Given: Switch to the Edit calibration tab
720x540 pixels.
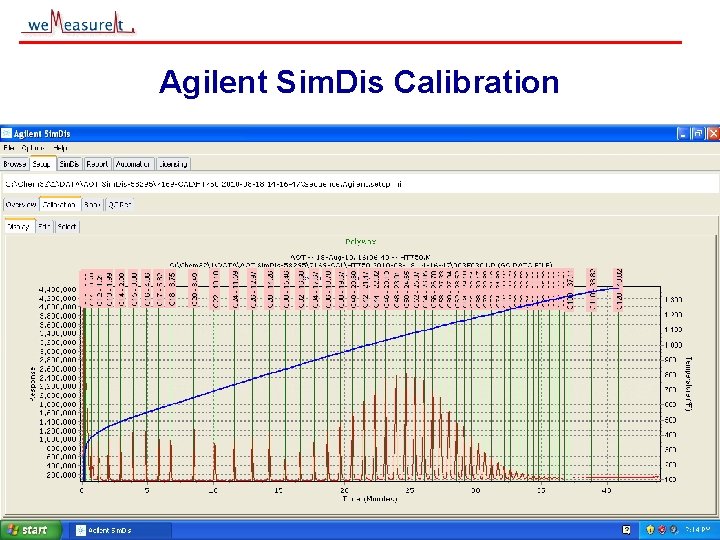Looking at the screenshot, I should [45, 226].
